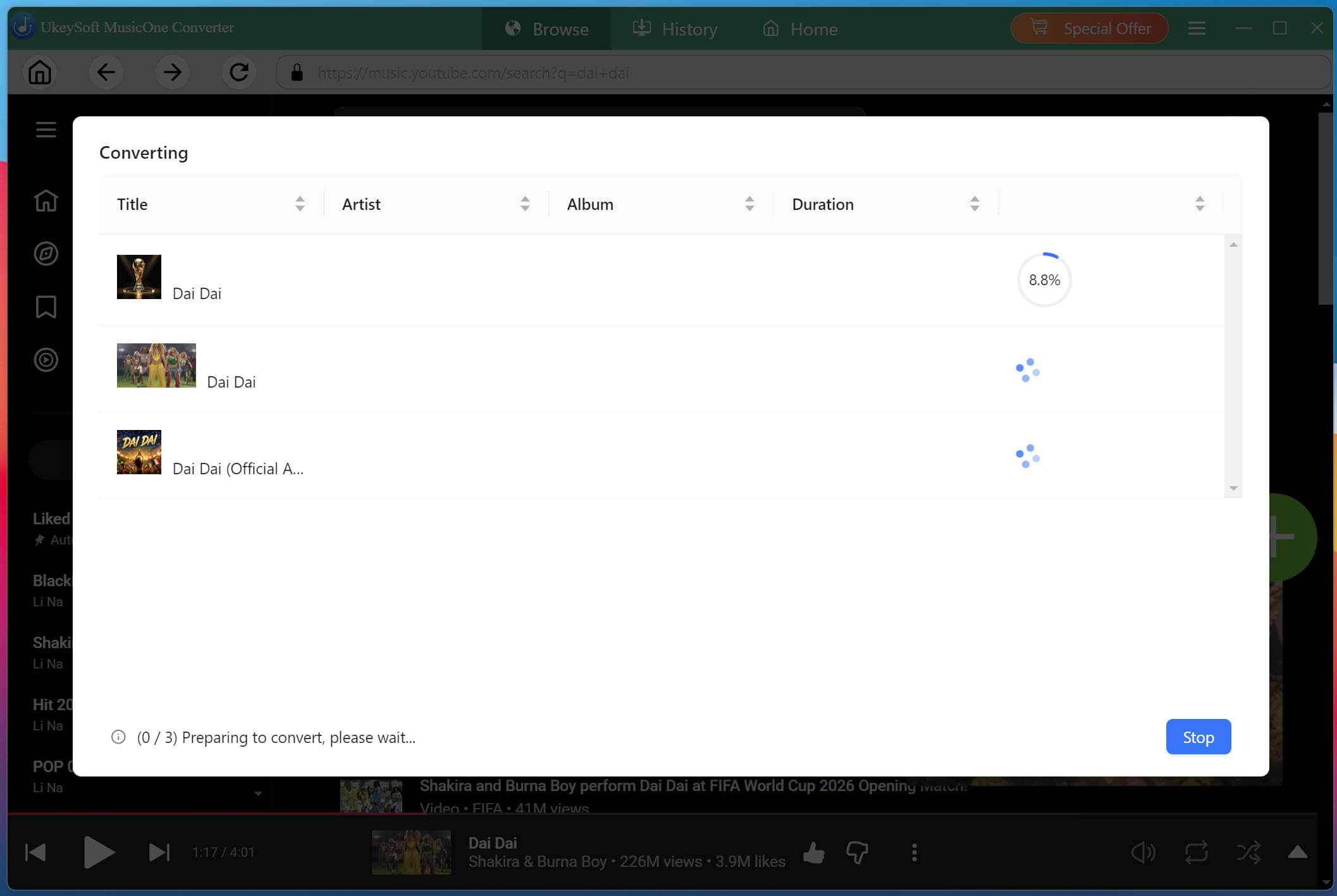The image size is (1337, 896).
Task: Switch to the Home tab
Action: tap(800, 28)
